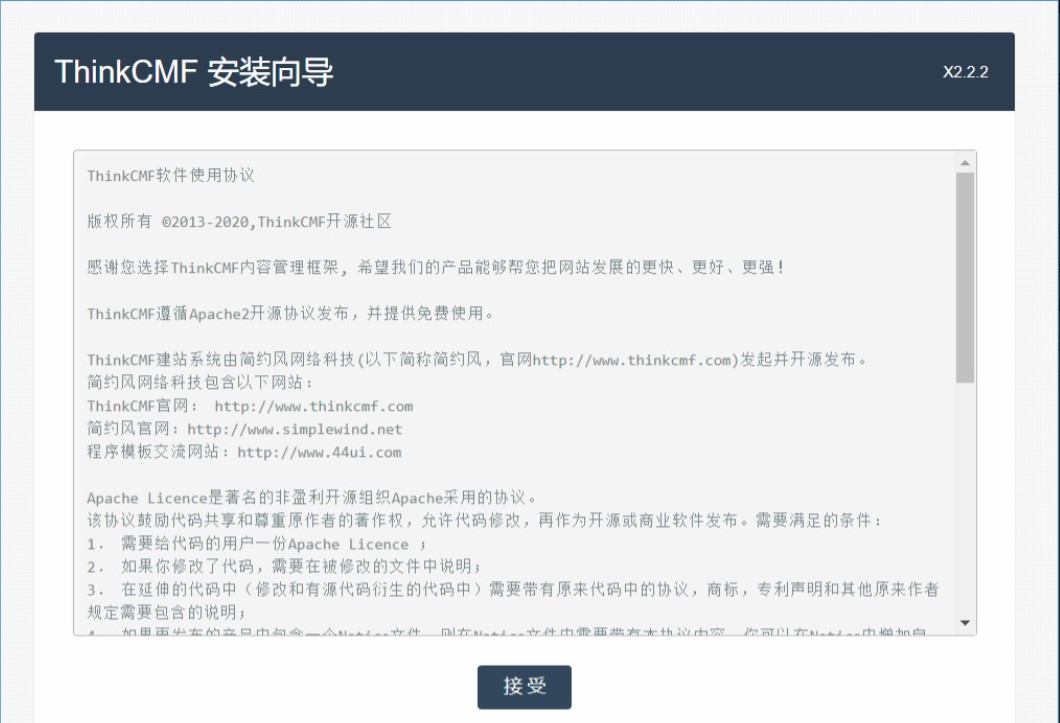
Task: Click the '简约风网络科技包含以下网站' line
Action: coord(200,383)
